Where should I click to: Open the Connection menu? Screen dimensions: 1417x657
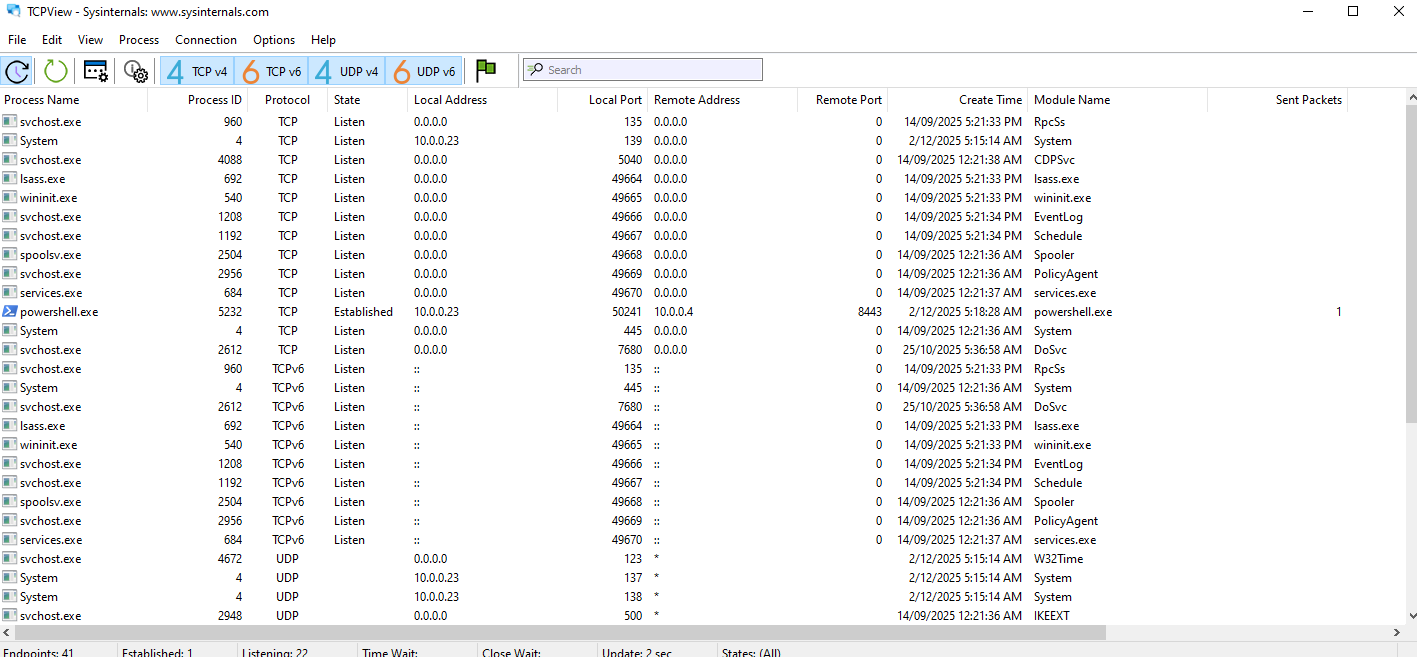(x=206, y=40)
